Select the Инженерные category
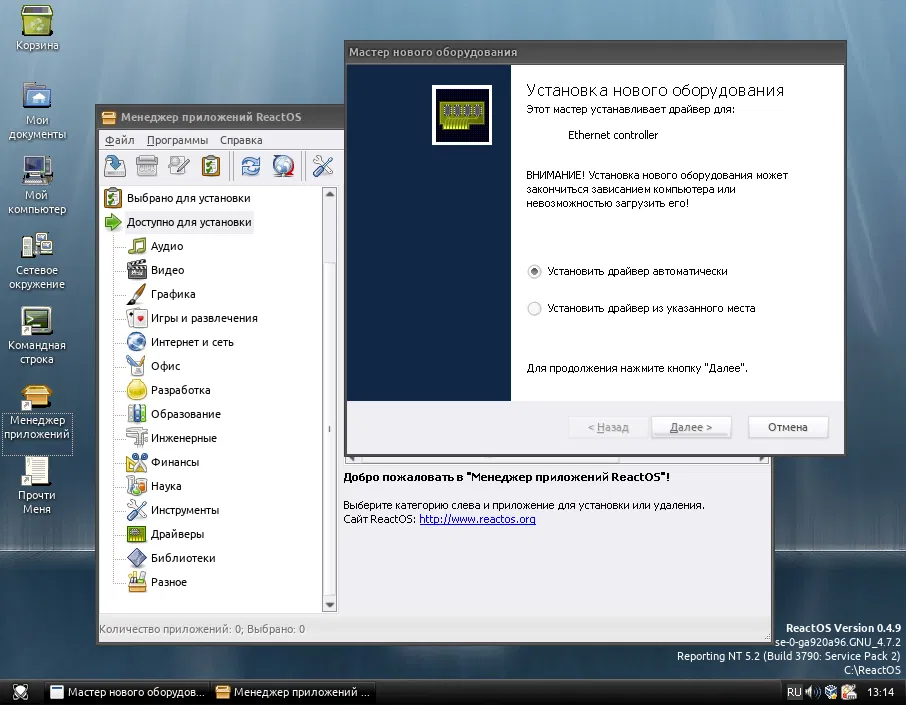The width and height of the screenshot is (906, 705). (x=184, y=438)
